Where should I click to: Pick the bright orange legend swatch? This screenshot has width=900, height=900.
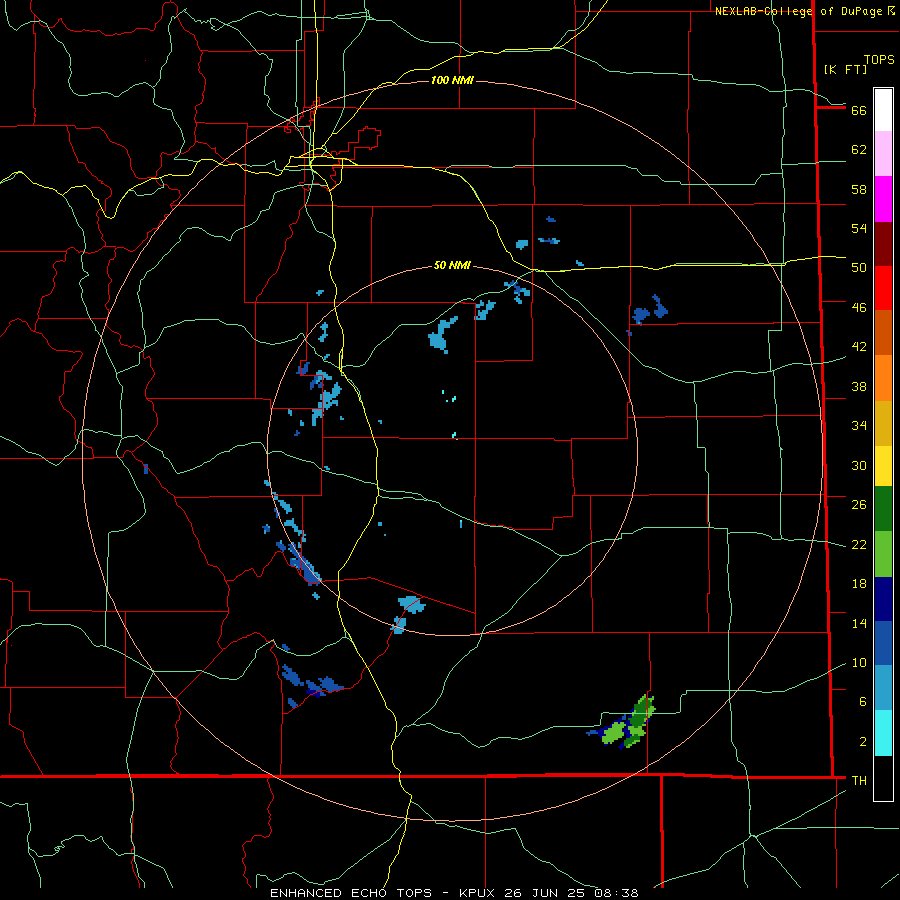tap(883, 378)
